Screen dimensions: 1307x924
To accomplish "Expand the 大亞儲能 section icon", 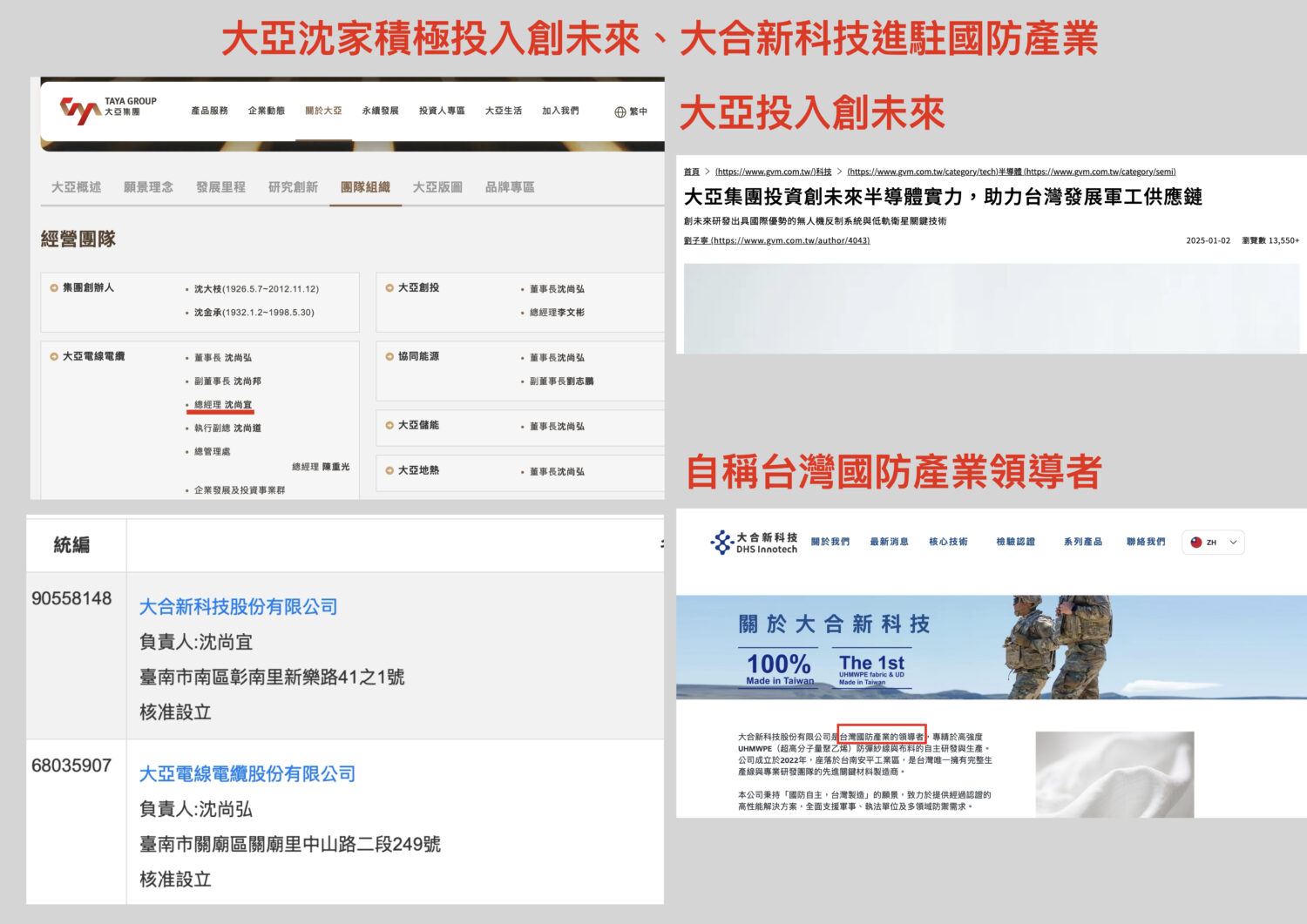I will click(x=389, y=425).
